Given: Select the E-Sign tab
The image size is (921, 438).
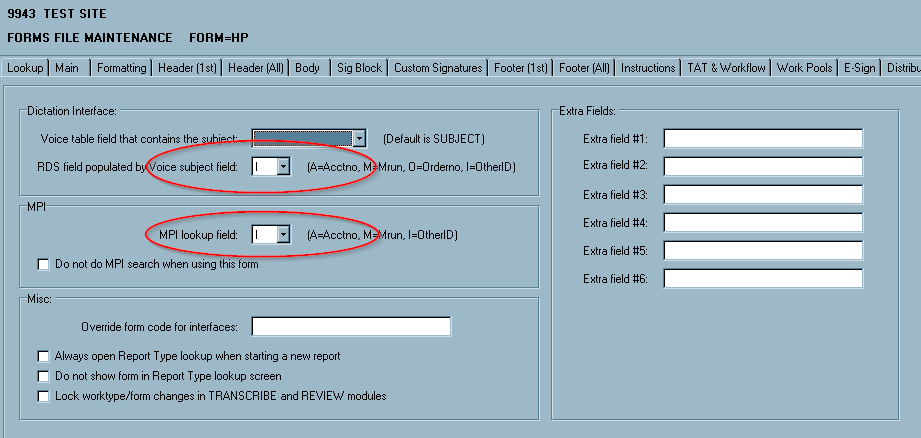Looking at the screenshot, I should click(x=859, y=68).
